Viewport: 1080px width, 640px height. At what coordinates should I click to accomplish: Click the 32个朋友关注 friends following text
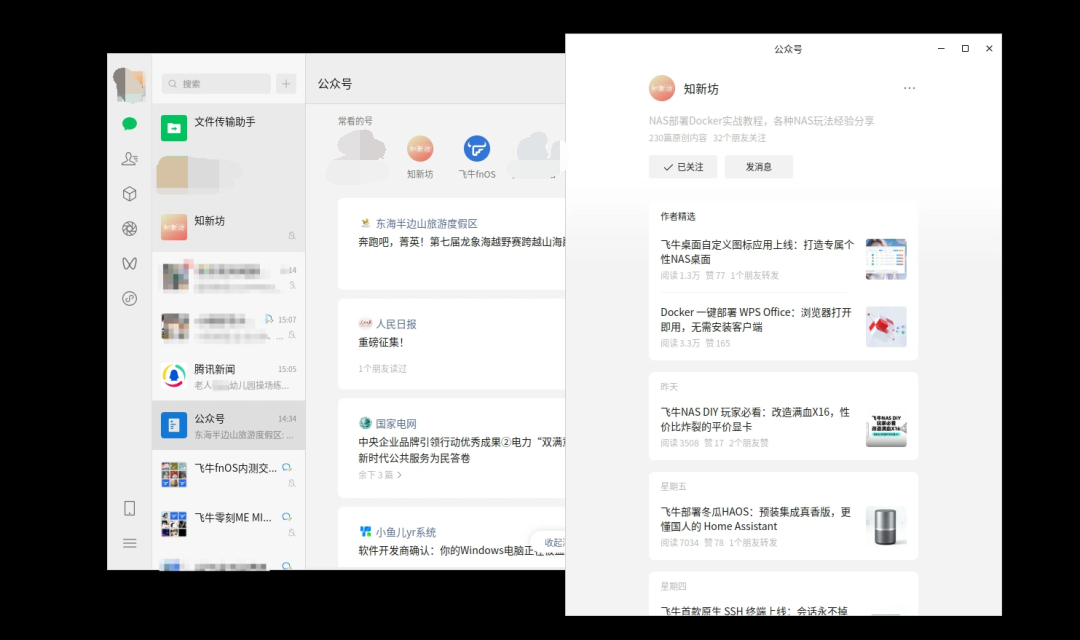pyautogui.click(x=740, y=138)
